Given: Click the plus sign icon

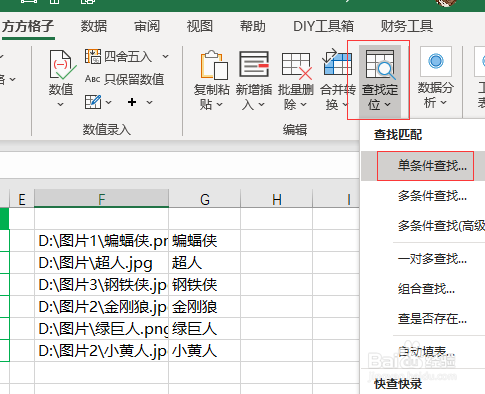Looking at the screenshot, I should point(132,102).
